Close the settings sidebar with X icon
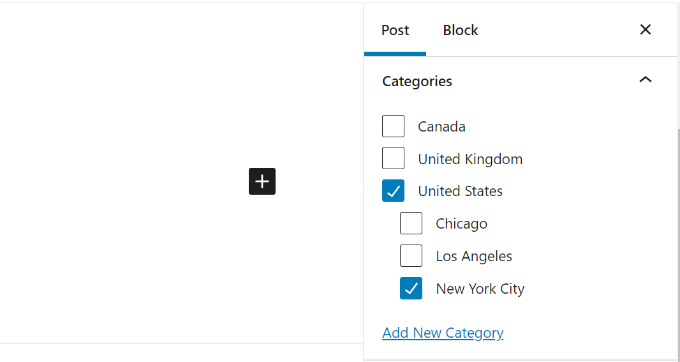 (645, 29)
